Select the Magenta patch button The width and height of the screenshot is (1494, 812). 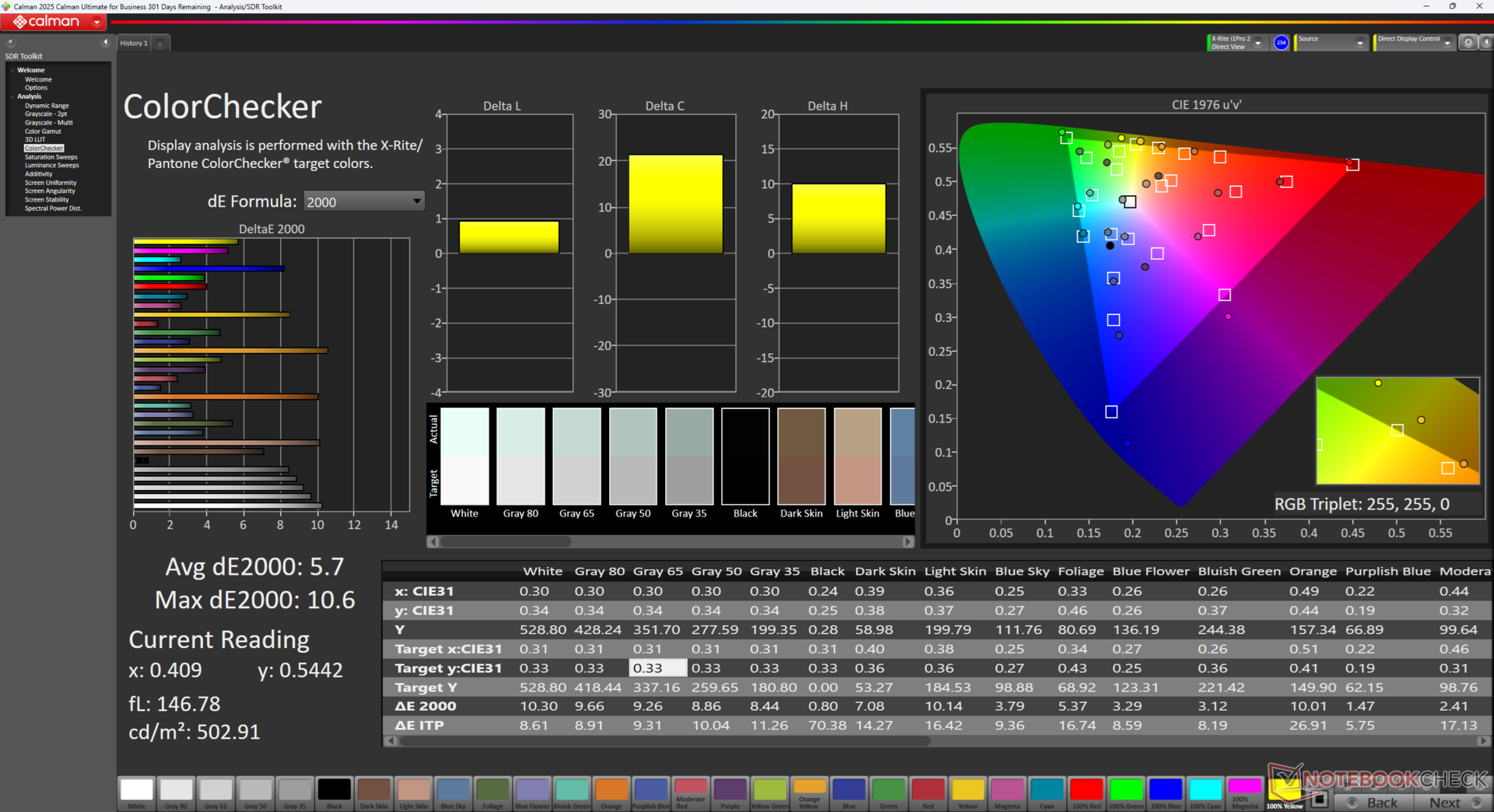[1008, 793]
